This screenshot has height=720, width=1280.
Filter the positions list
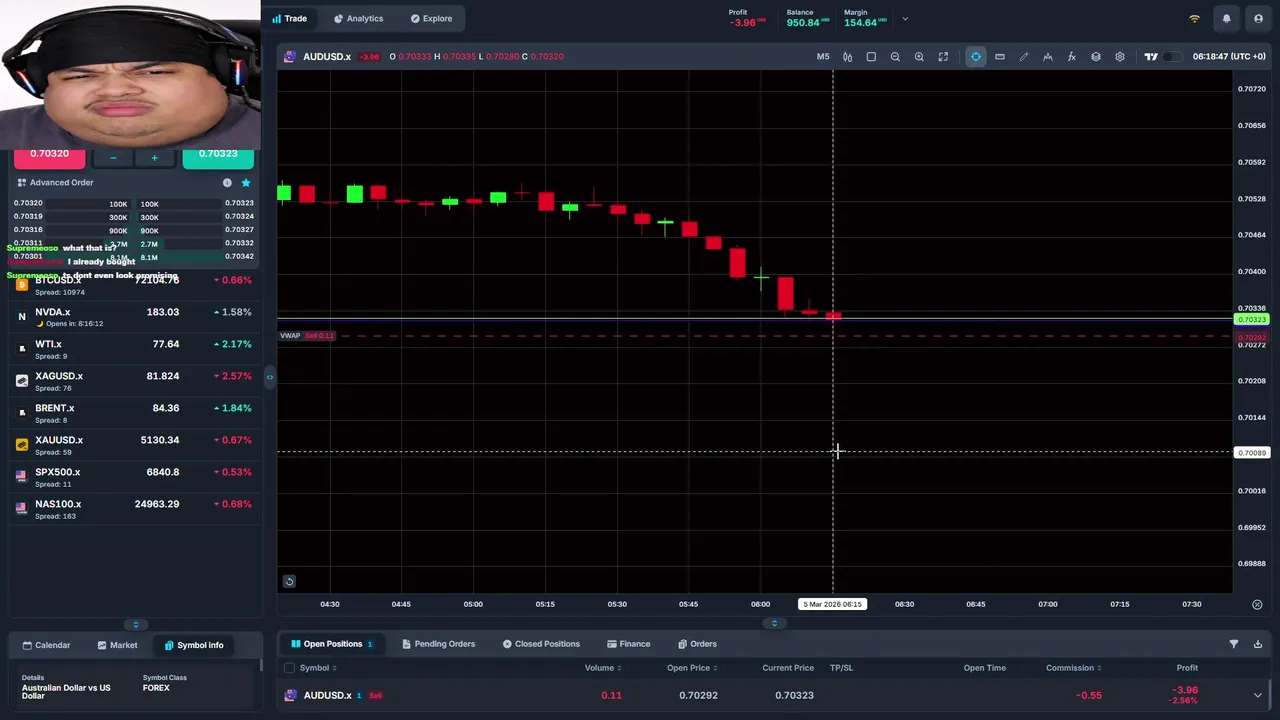(1233, 644)
